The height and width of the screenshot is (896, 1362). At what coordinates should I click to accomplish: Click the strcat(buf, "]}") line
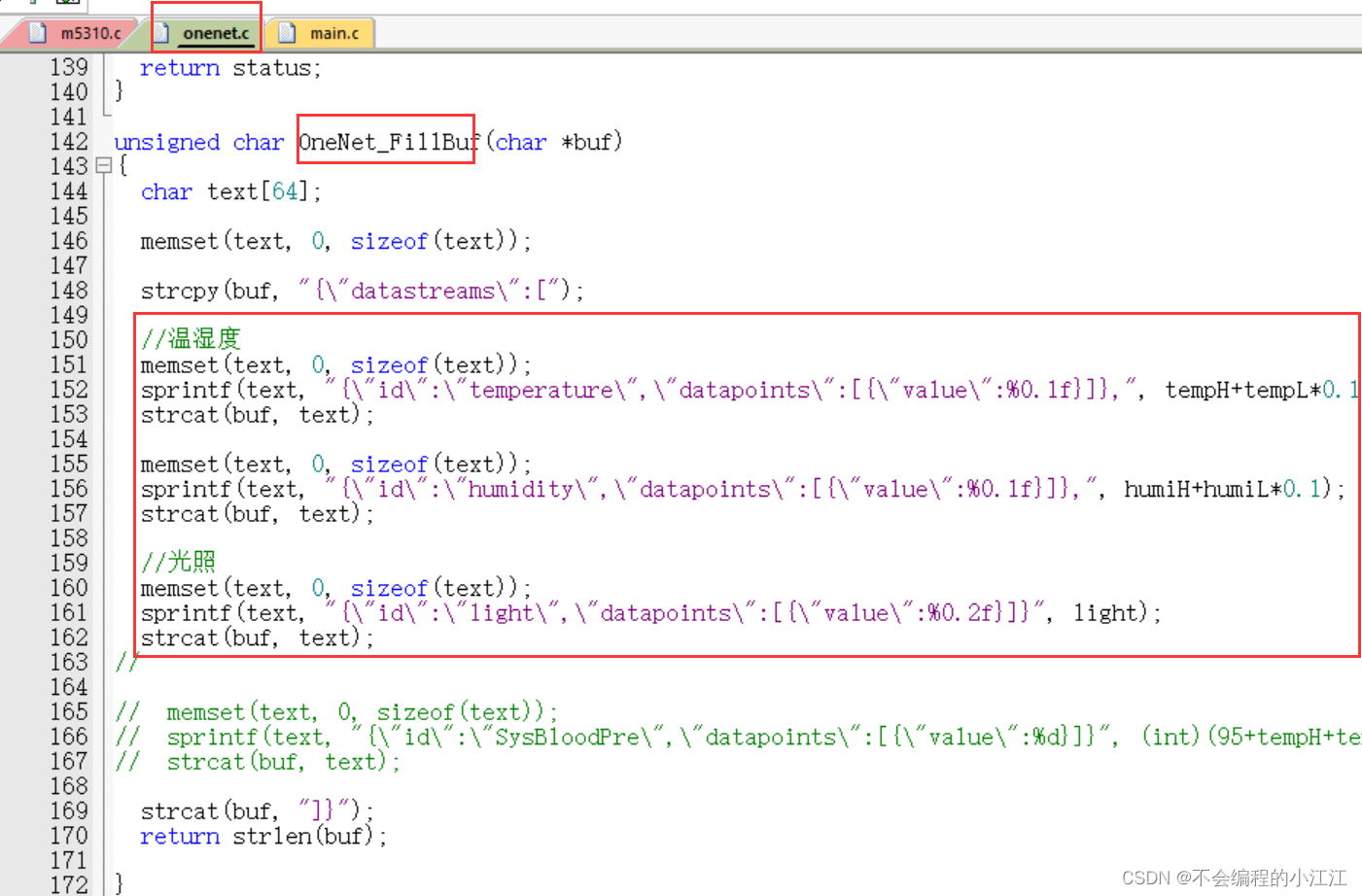click(x=257, y=810)
